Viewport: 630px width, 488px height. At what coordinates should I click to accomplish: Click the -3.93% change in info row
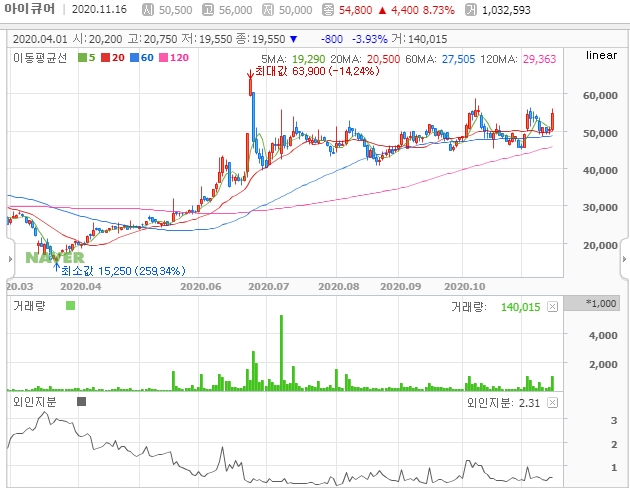tap(370, 39)
